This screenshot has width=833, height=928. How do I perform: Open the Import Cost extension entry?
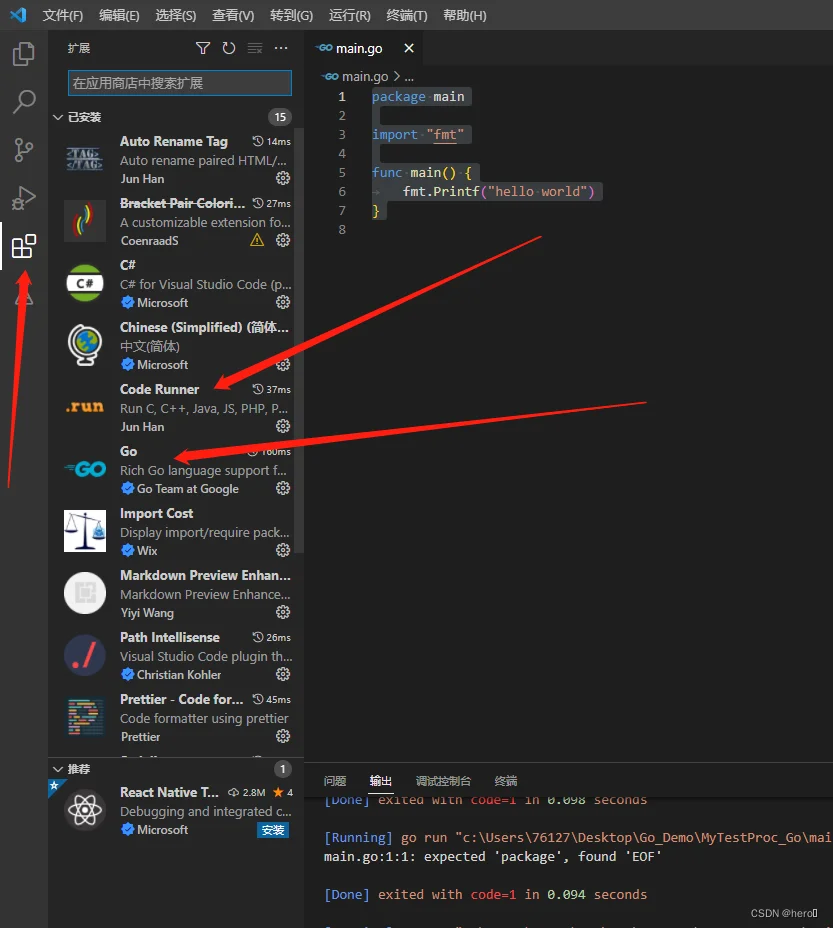(176, 531)
